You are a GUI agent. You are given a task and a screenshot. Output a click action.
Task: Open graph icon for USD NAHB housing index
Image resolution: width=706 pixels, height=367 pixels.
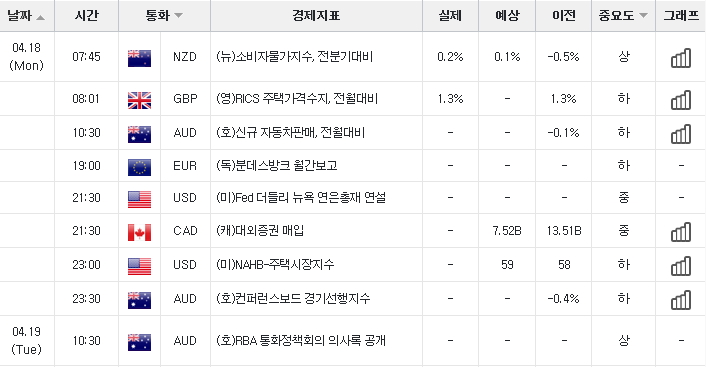coord(681,266)
